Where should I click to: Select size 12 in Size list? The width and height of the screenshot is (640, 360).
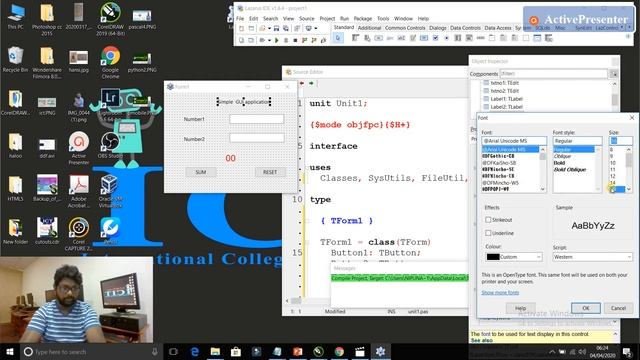(x=612, y=176)
